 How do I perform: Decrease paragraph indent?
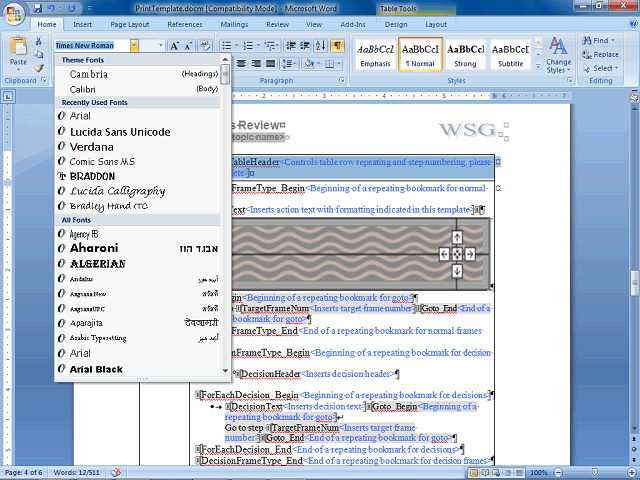click(291, 45)
